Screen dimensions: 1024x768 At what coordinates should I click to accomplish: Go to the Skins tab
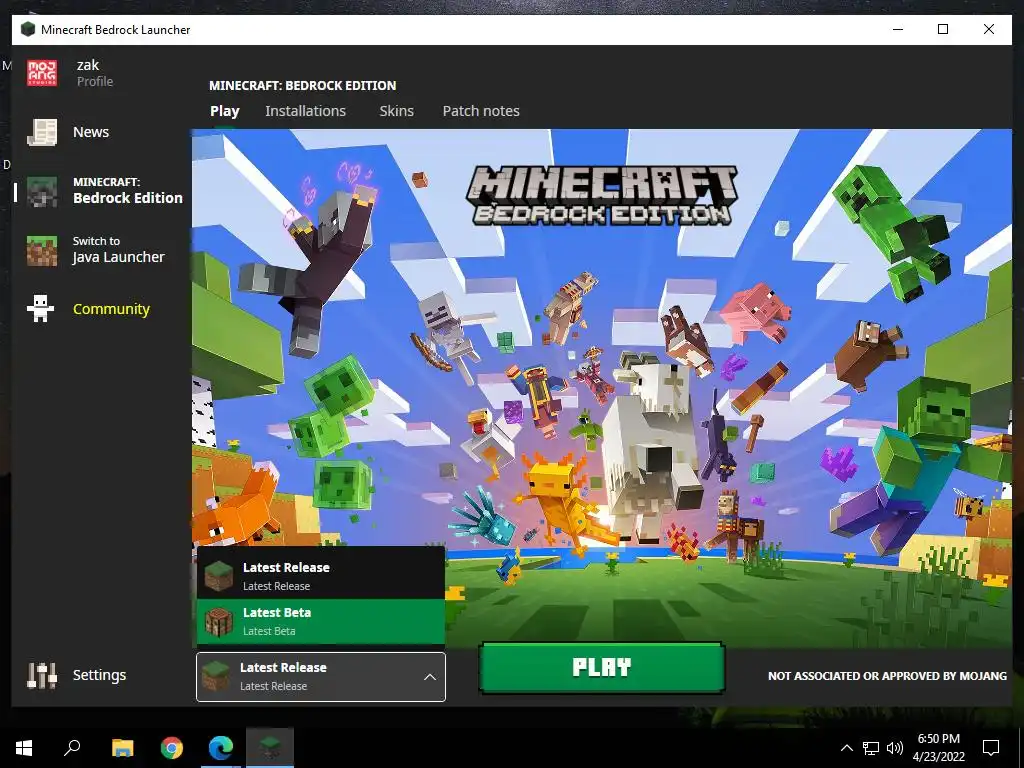tap(396, 111)
